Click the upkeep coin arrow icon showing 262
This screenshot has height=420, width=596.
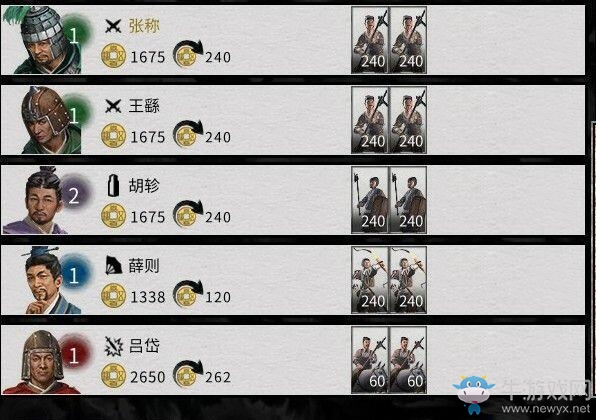188,374
